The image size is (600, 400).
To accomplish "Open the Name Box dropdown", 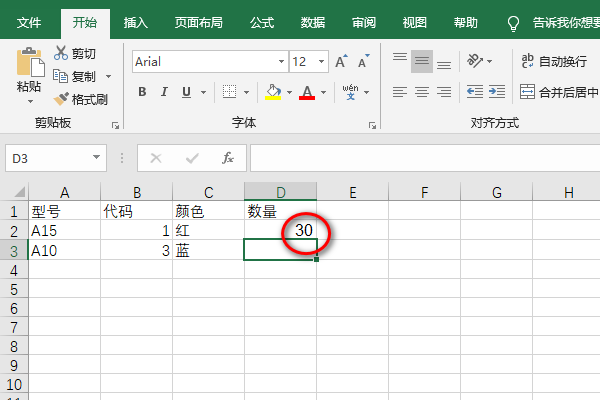I will [x=96, y=157].
